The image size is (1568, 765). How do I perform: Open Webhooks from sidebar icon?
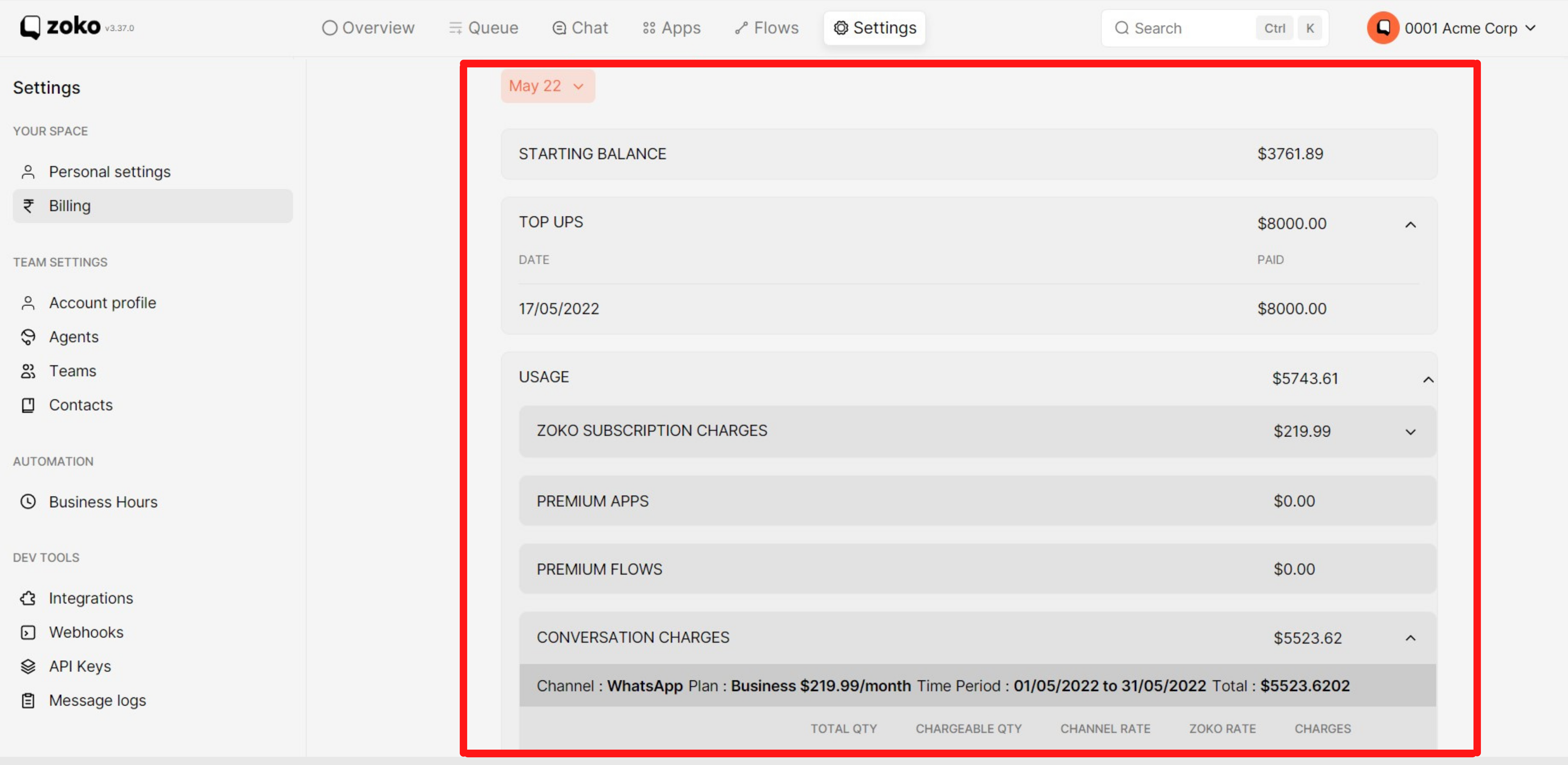28,632
